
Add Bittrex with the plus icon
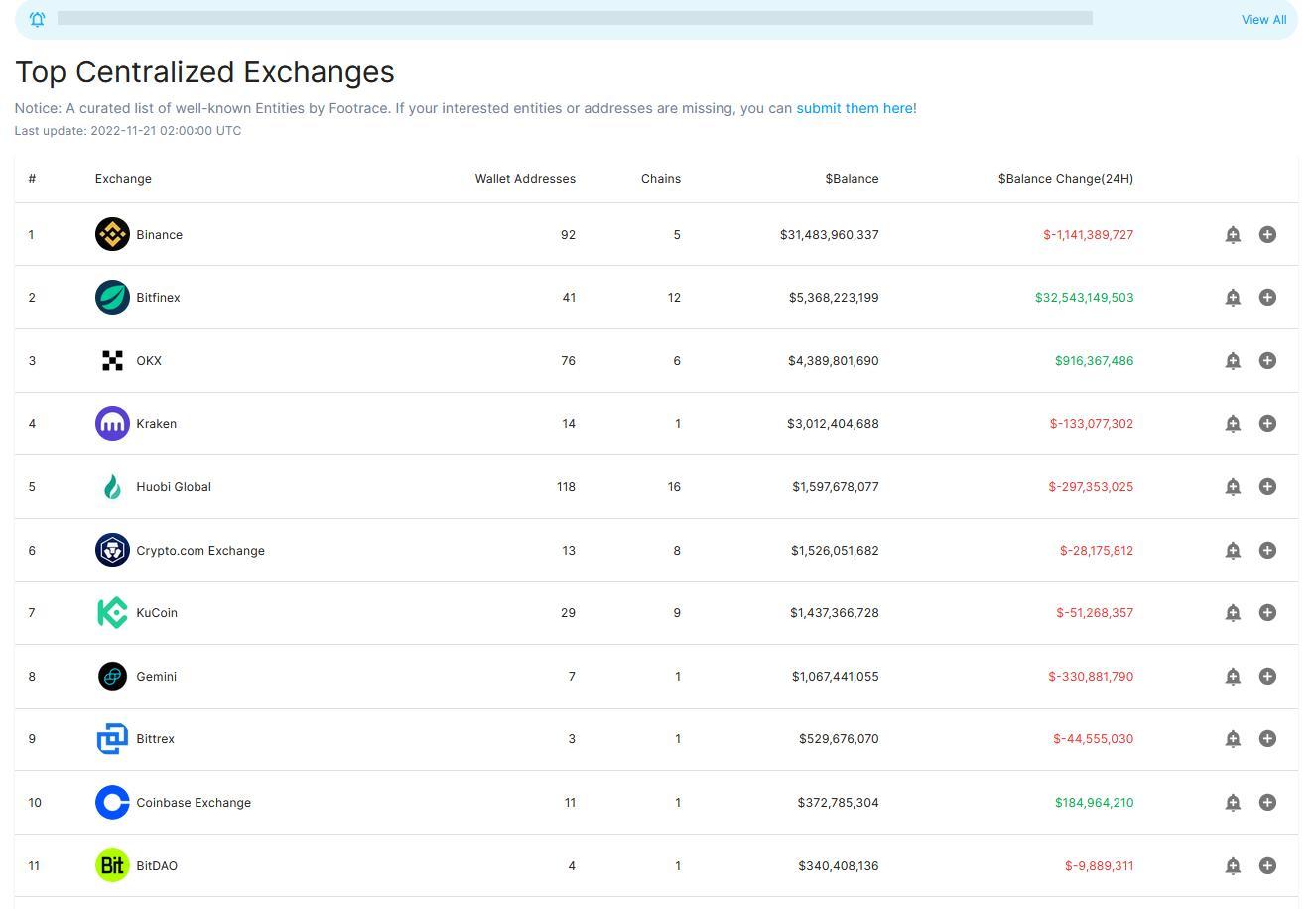pyautogui.click(x=1267, y=739)
